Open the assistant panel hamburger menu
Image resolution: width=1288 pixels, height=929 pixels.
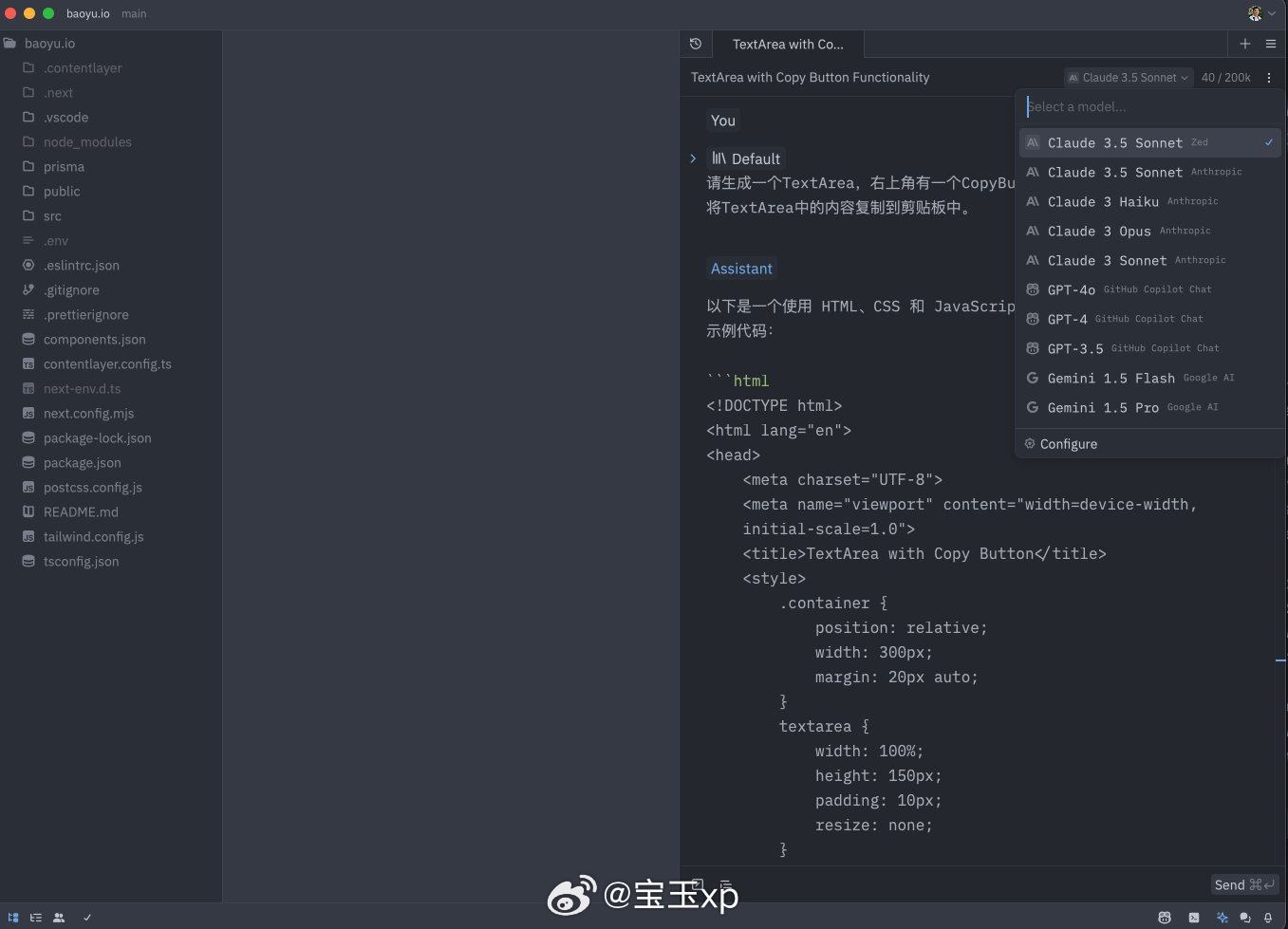[1271, 44]
